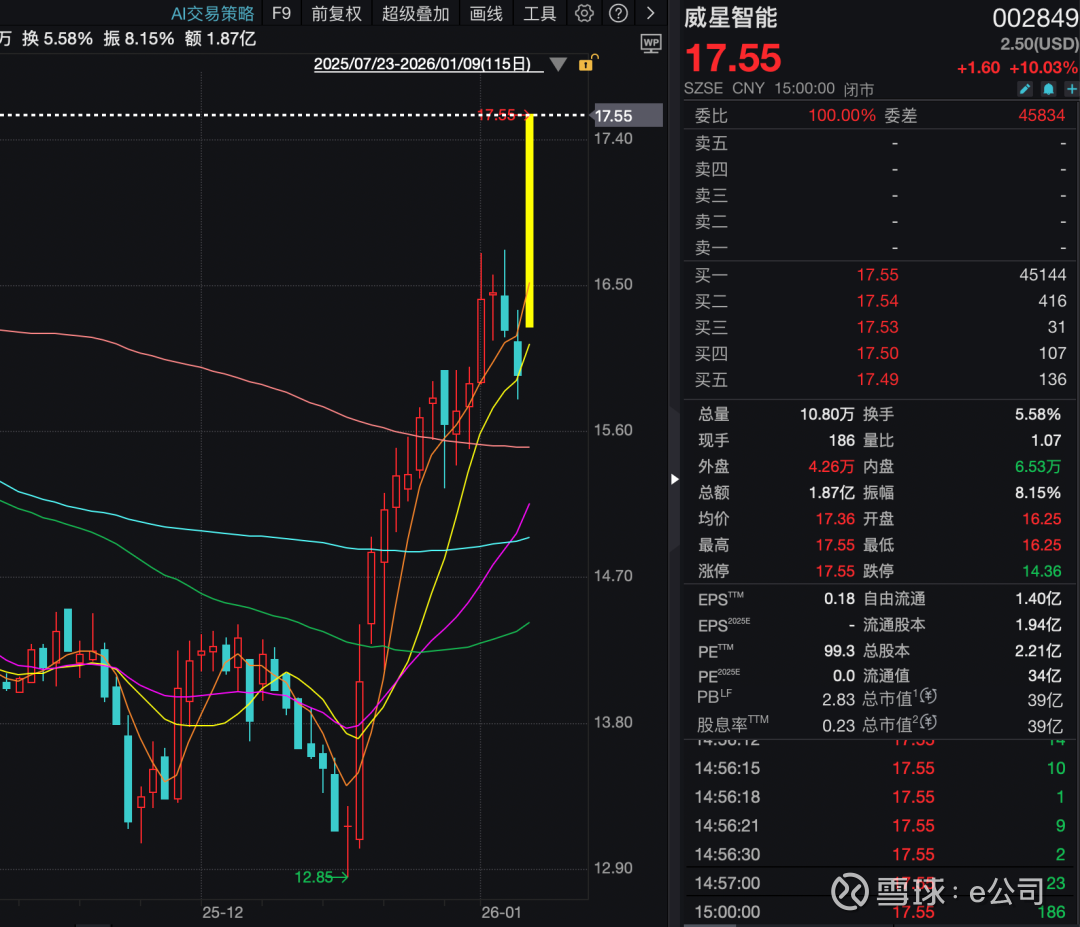This screenshot has width=1080, height=927.
Task: Click the 25-12 date label on x-axis
Action: tap(222, 913)
